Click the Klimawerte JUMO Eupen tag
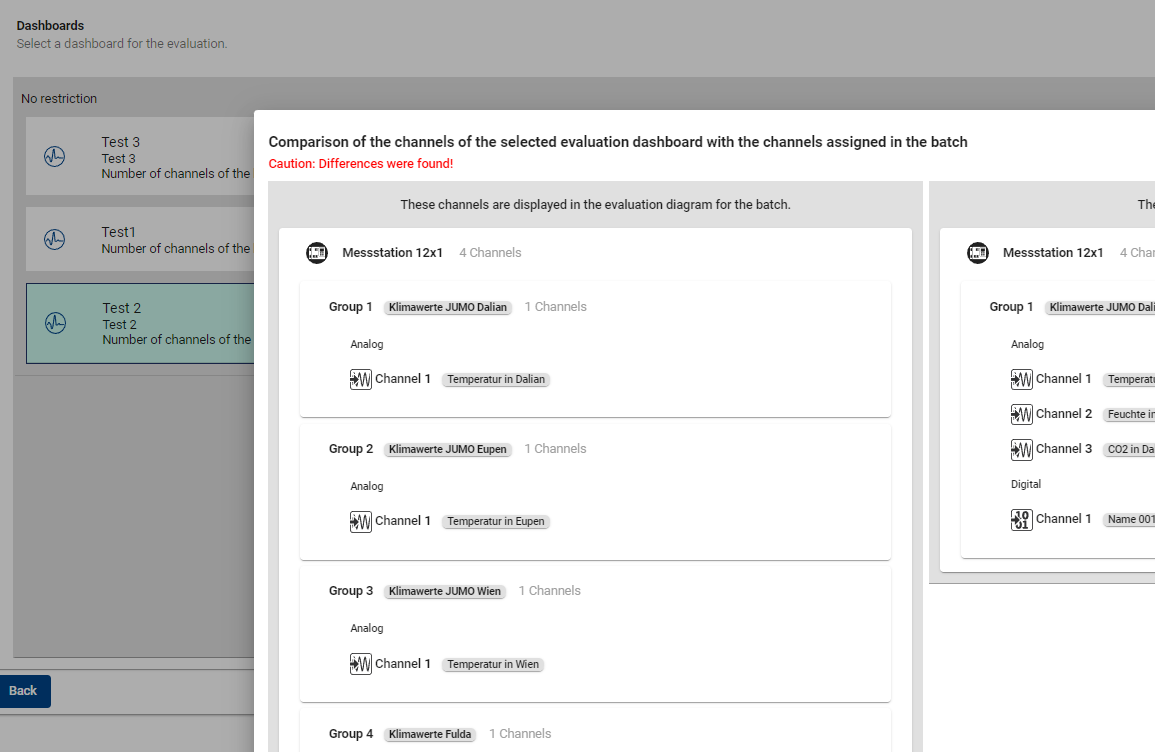1155x752 pixels. [447, 450]
